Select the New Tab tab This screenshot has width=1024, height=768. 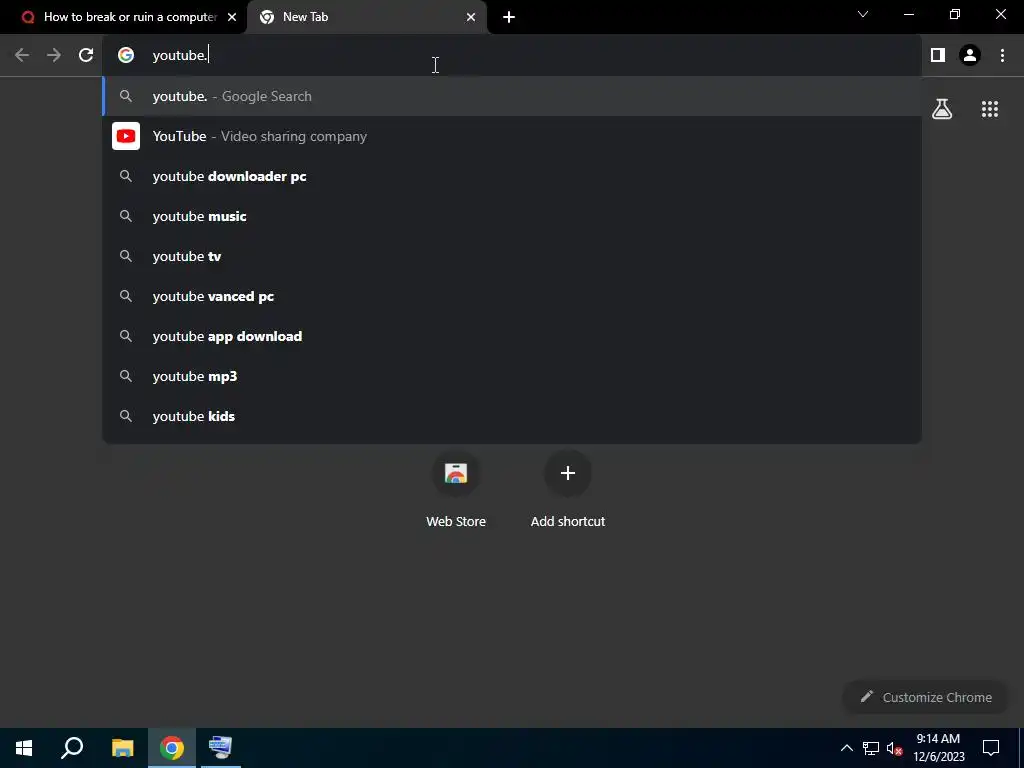(366, 17)
